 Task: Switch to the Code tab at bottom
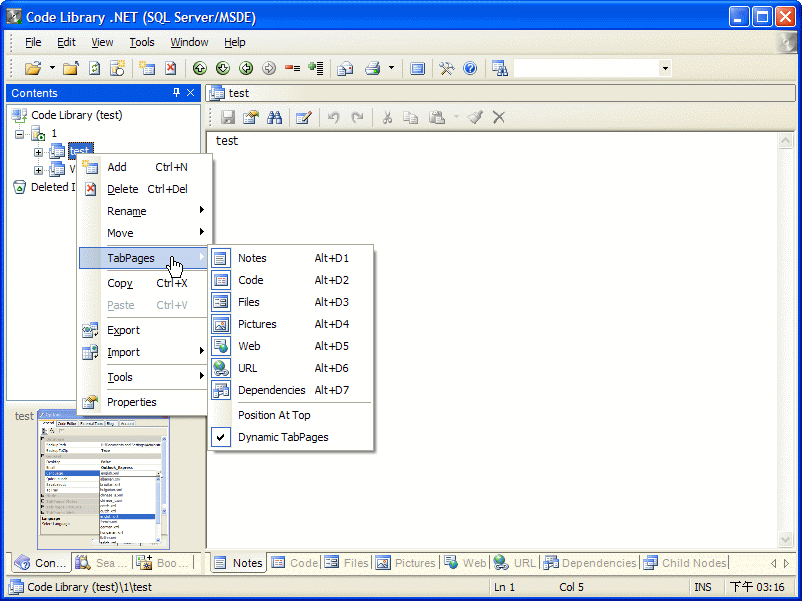(x=295, y=563)
